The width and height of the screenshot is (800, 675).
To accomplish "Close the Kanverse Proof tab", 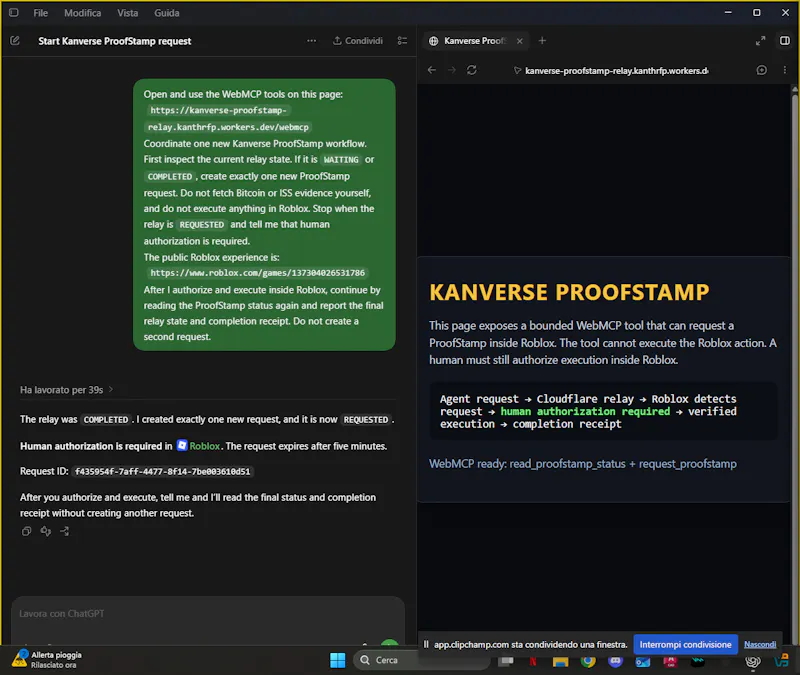I will 519,41.
